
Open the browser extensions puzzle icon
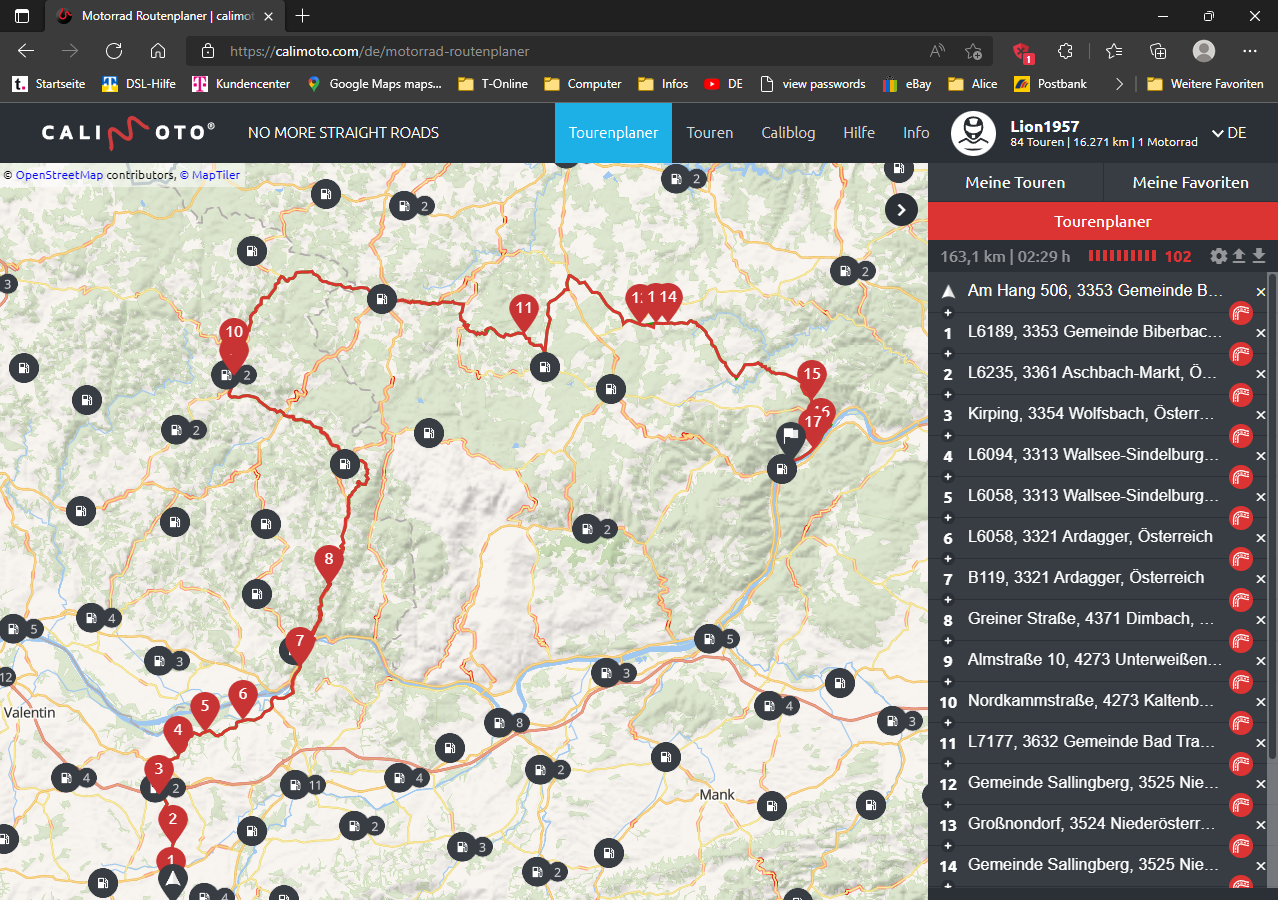pyautogui.click(x=1066, y=51)
